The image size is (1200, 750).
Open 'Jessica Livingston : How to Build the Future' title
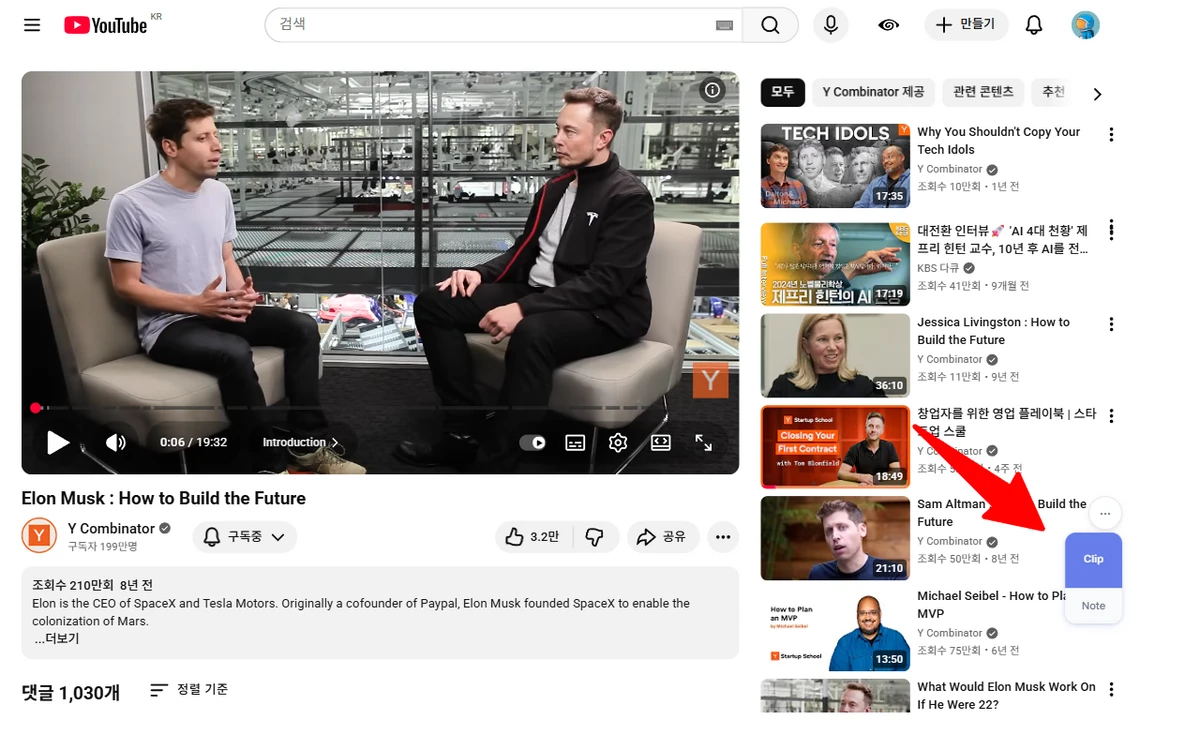993,331
